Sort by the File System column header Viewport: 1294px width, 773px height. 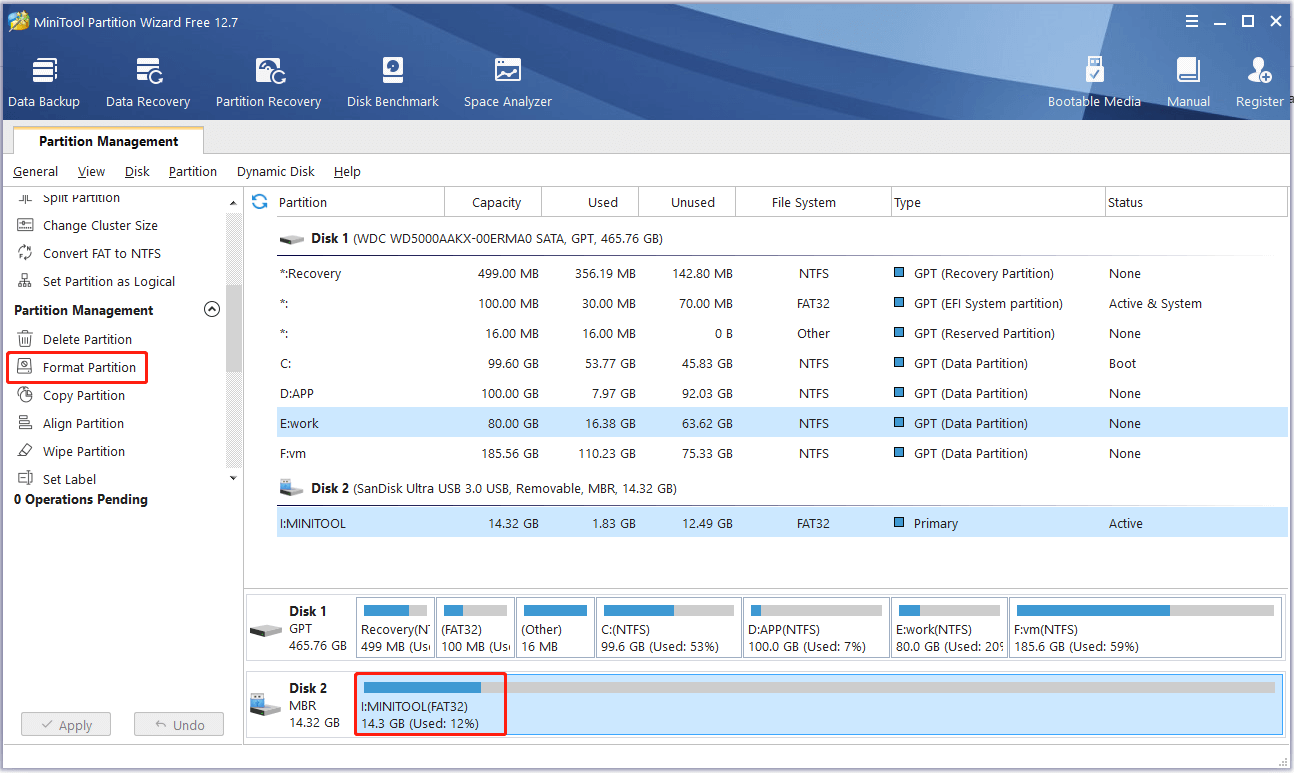(x=813, y=202)
